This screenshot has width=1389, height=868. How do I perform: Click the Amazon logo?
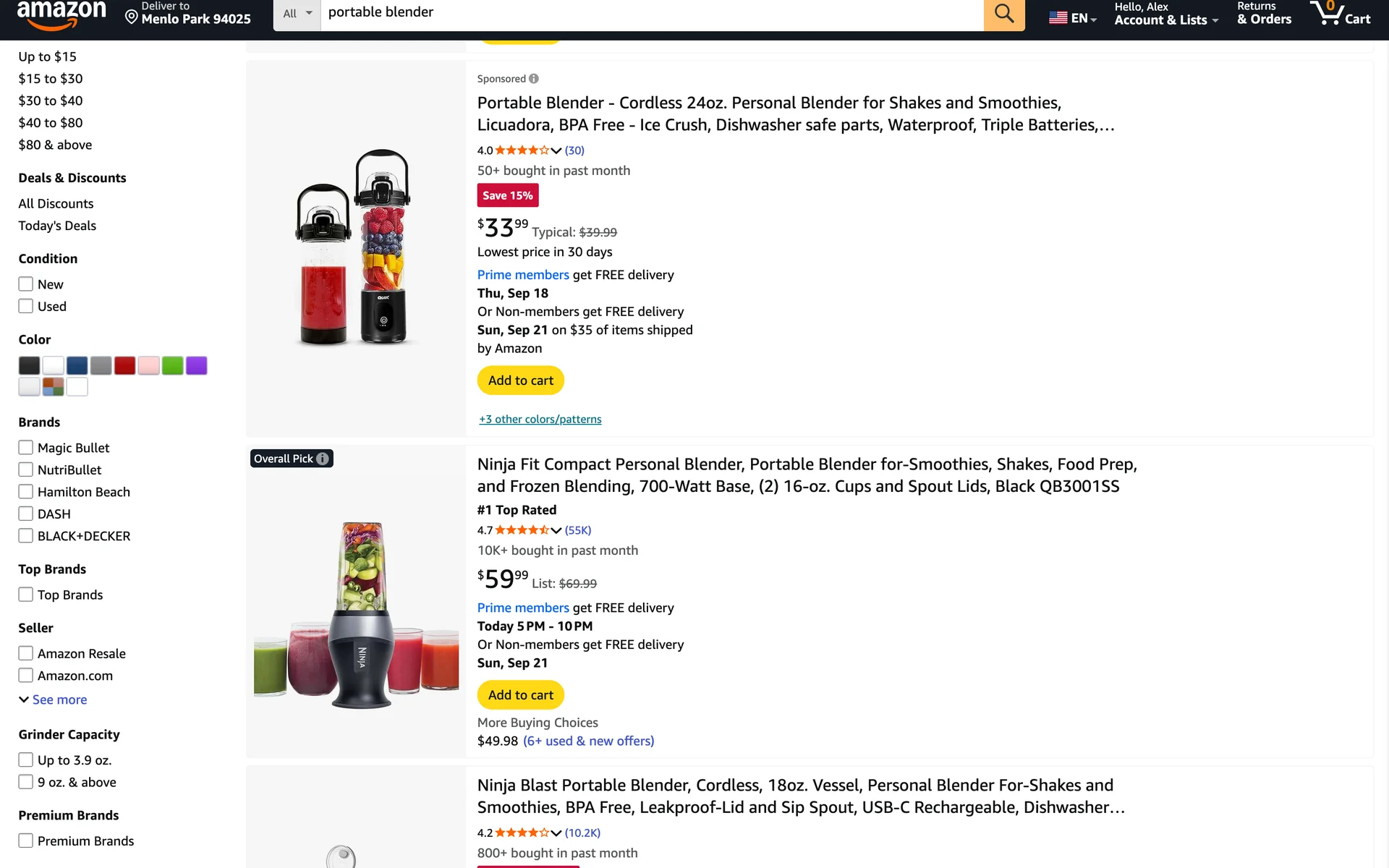(x=61, y=15)
